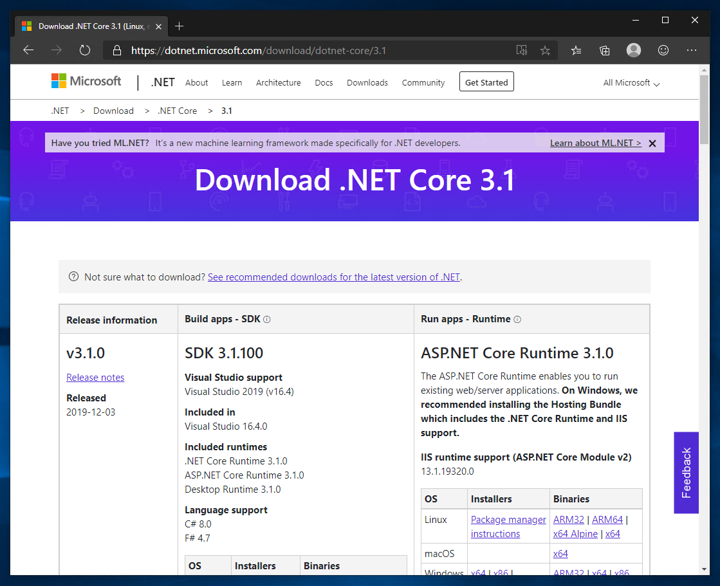Open the browser Settings and more menu
720x586 pixels.
point(692,50)
